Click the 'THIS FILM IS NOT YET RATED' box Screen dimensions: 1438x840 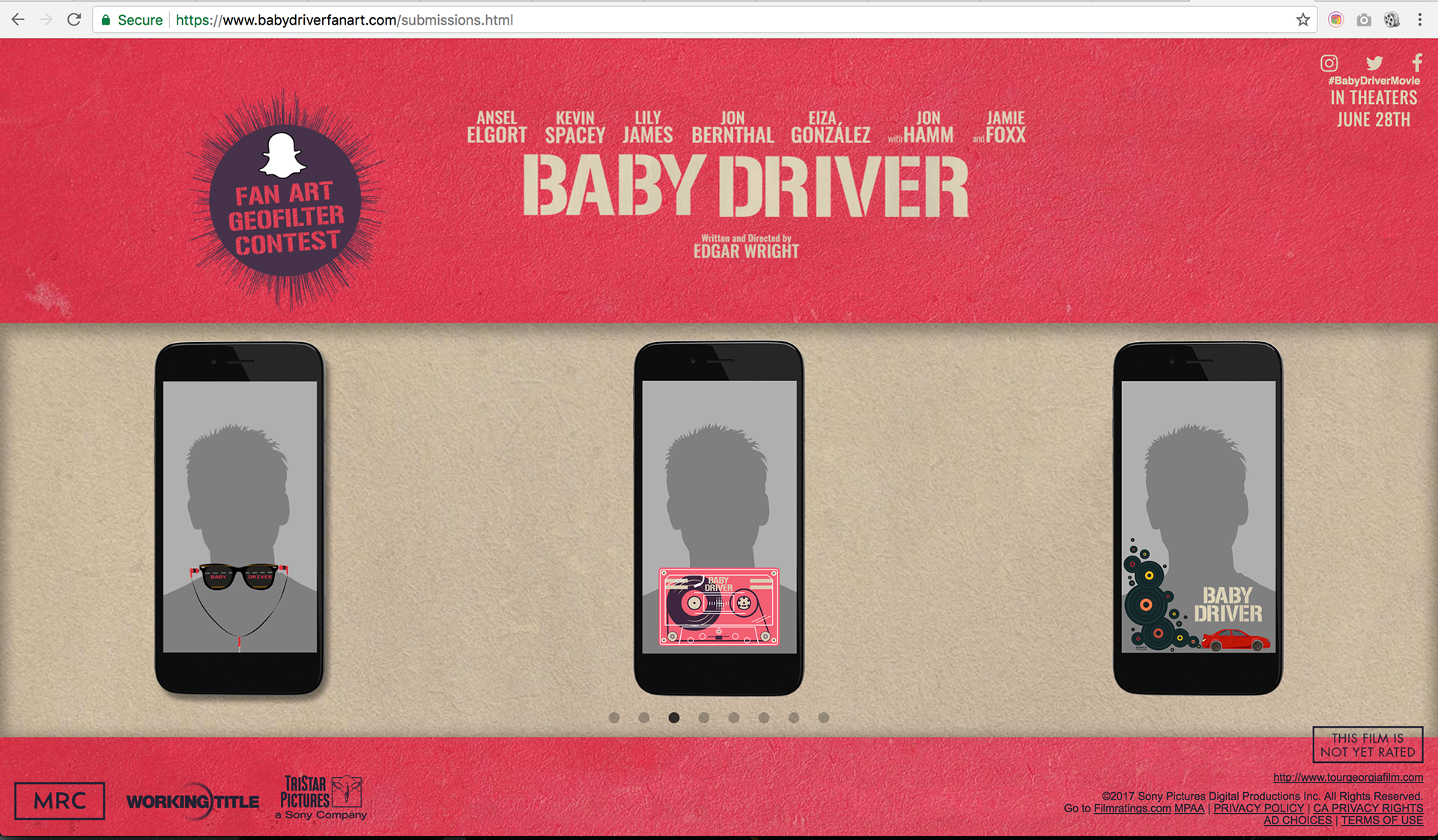pyautogui.click(x=1368, y=745)
